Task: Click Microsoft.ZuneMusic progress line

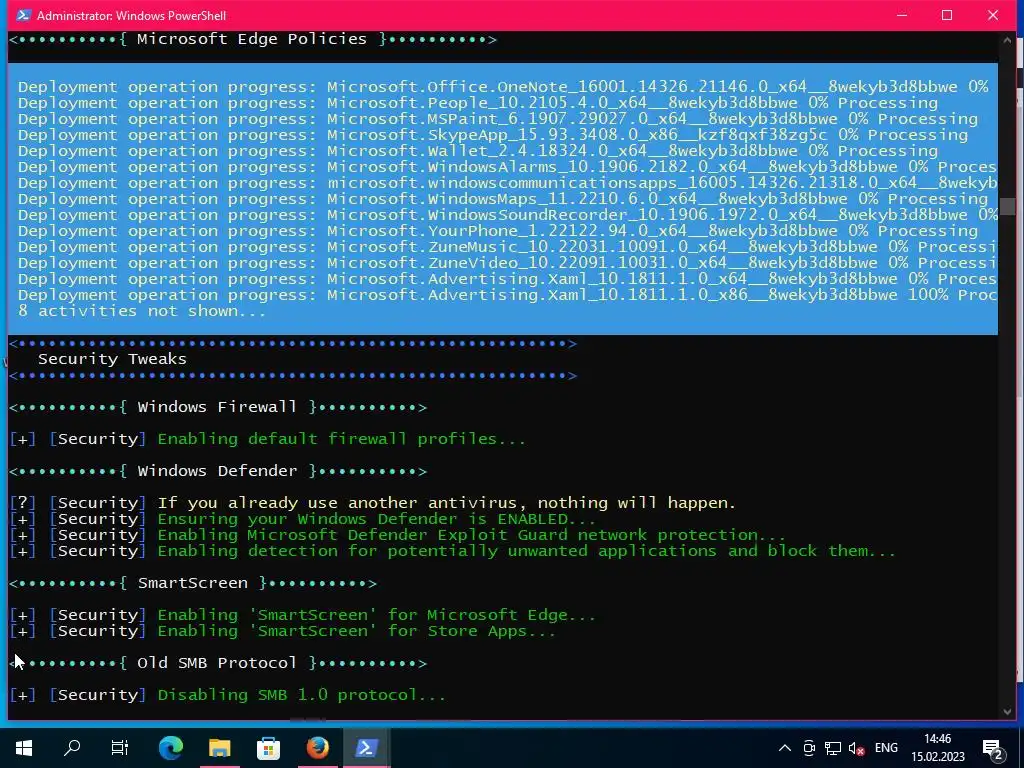Action: [x=507, y=247]
